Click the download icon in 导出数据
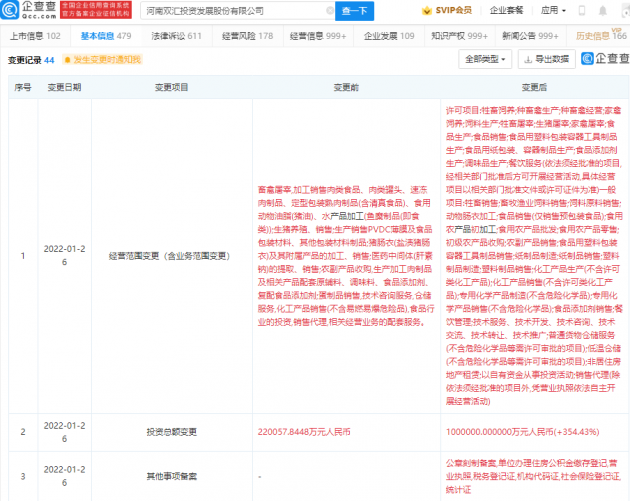The image size is (630, 501). [x=528, y=59]
